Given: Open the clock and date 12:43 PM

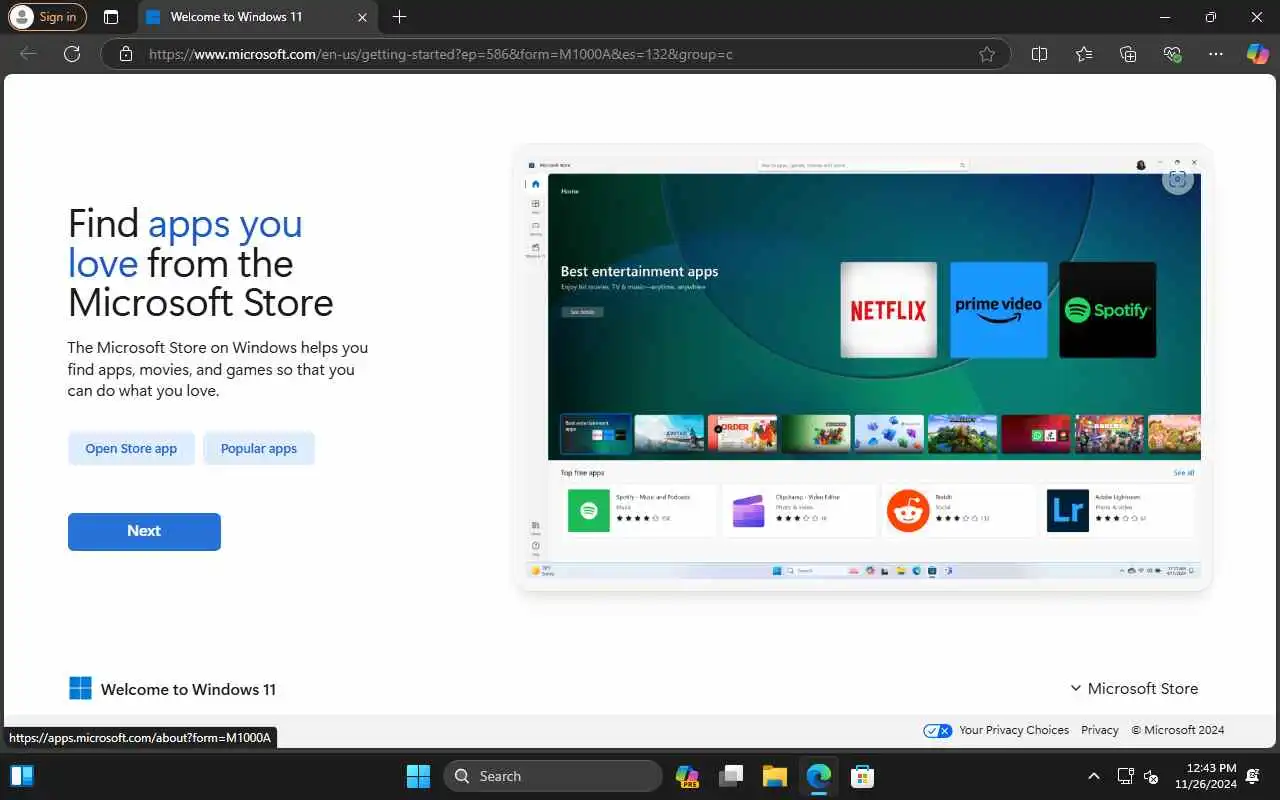Looking at the screenshot, I should [1205, 776].
